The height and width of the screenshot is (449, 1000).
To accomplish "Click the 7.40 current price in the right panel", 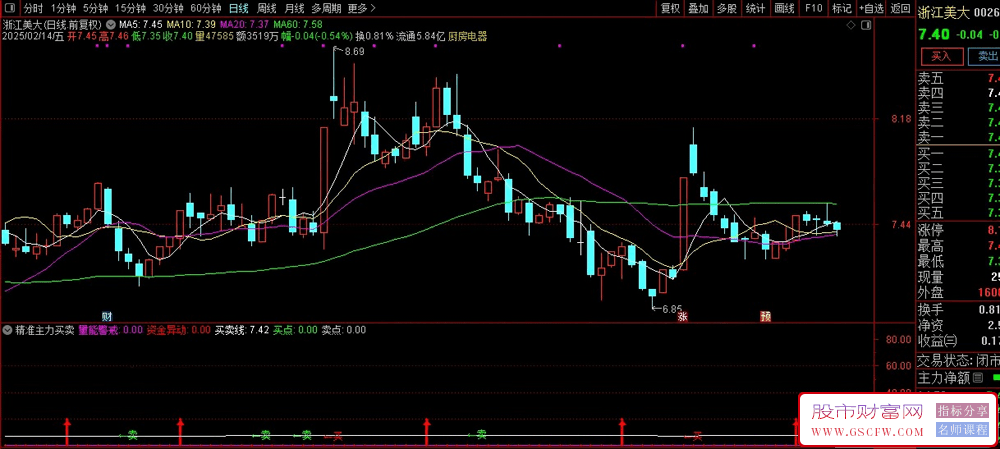I will point(932,34).
